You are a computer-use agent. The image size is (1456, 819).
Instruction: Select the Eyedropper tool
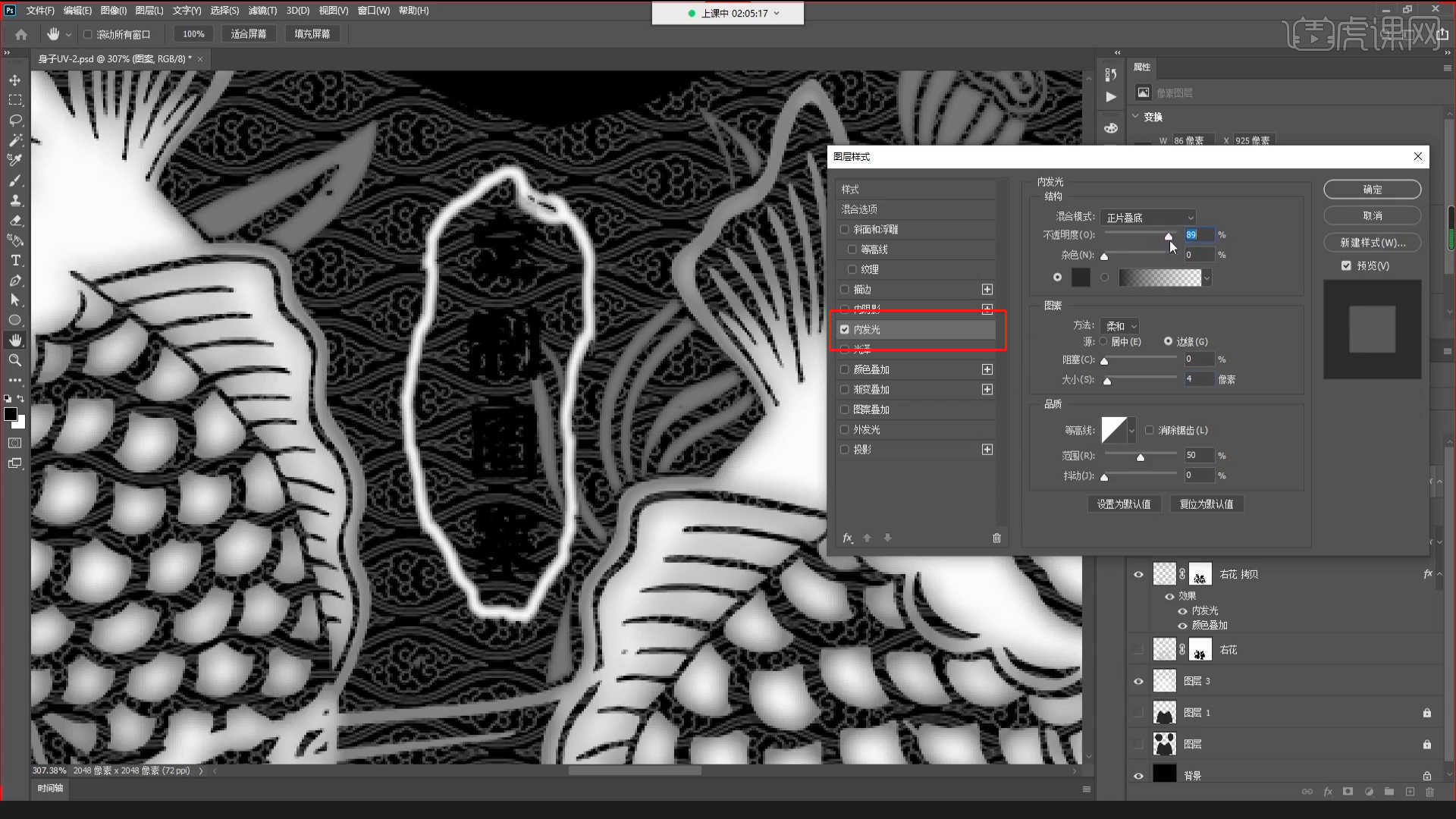(15, 160)
